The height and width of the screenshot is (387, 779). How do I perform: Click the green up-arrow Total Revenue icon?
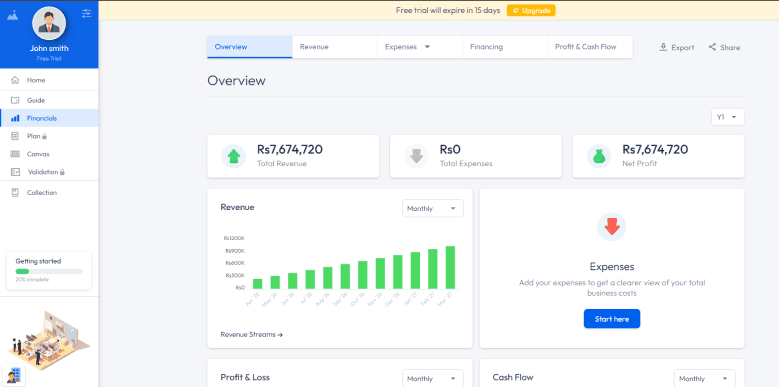pyautogui.click(x=234, y=156)
